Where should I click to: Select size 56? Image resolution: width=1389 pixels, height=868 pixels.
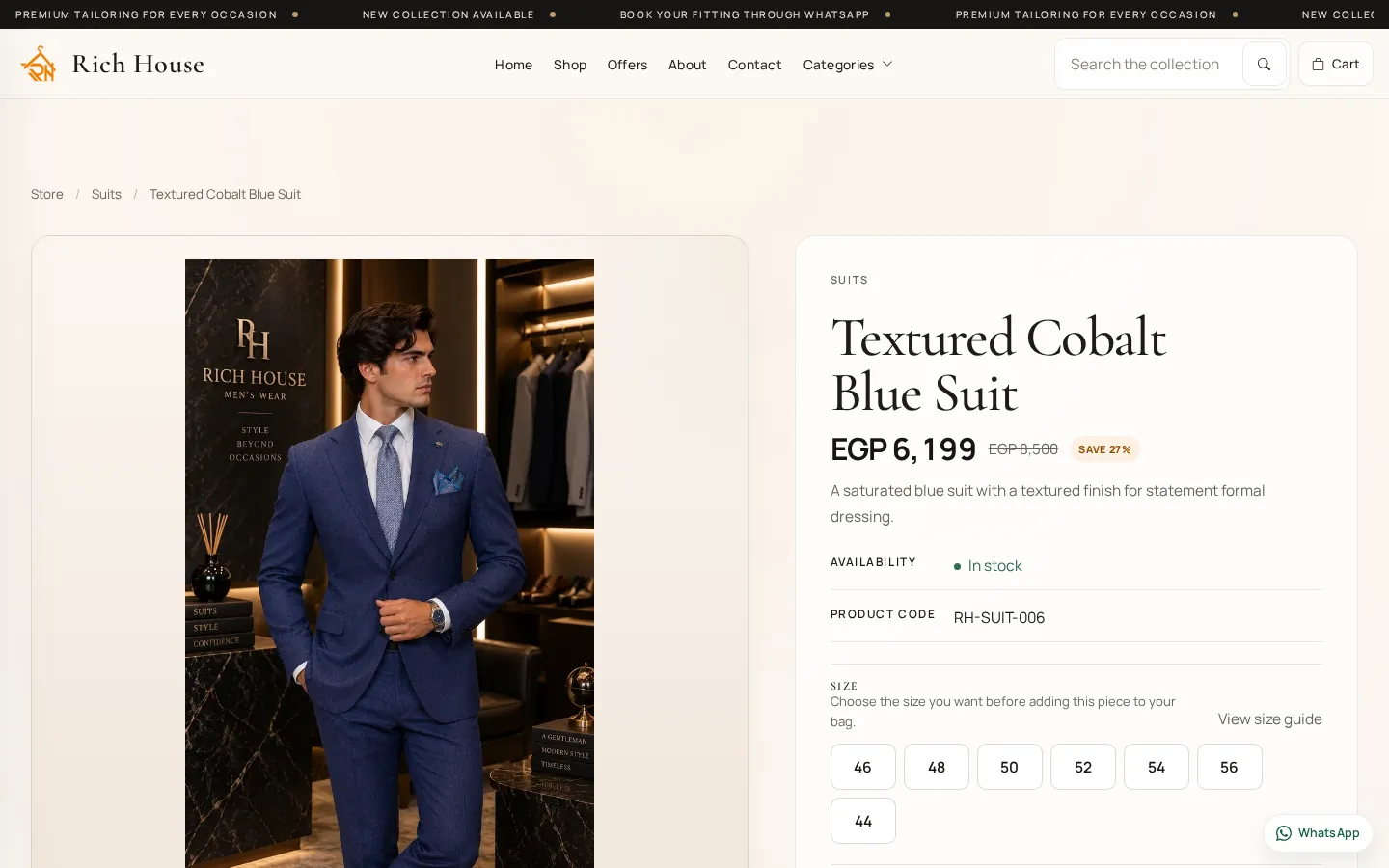point(1230,767)
